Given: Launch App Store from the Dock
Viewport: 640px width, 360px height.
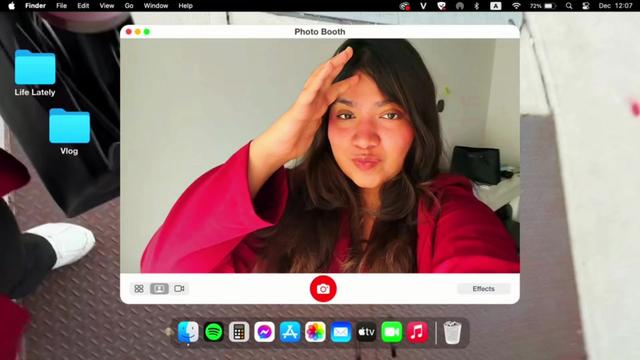Looking at the screenshot, I should coord(290,332).
